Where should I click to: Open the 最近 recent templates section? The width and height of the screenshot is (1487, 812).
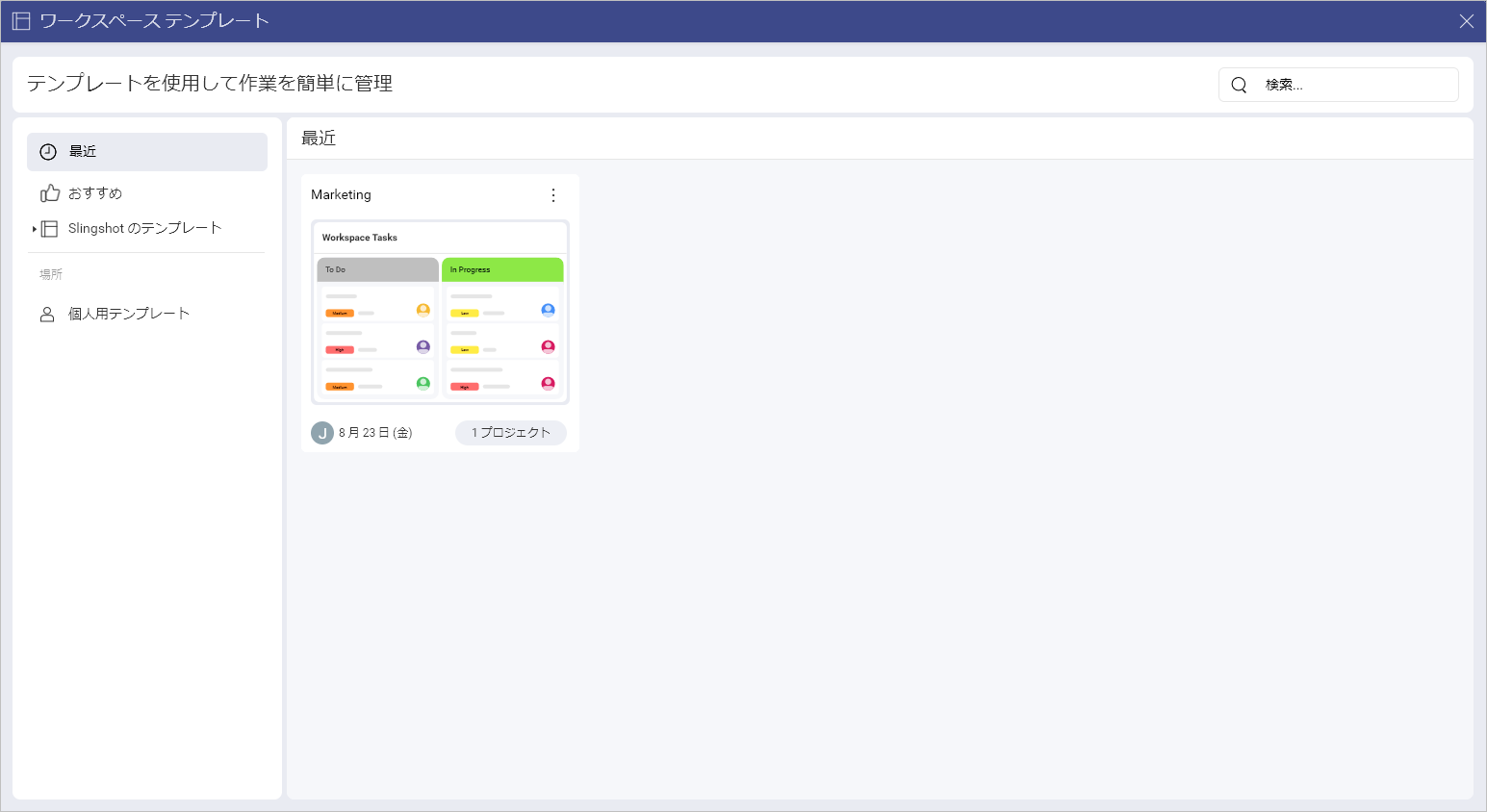point(147,152)
